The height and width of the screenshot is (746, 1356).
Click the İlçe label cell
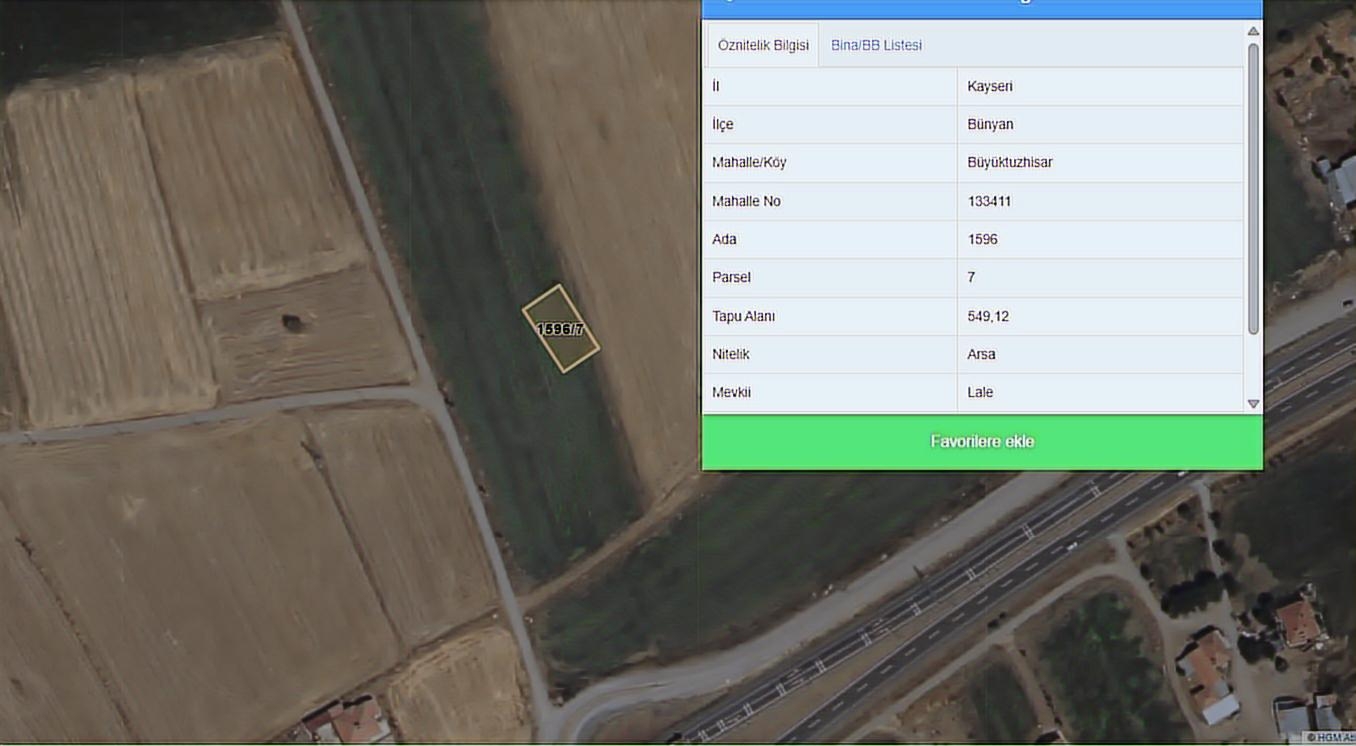click(x=830, y=124)
